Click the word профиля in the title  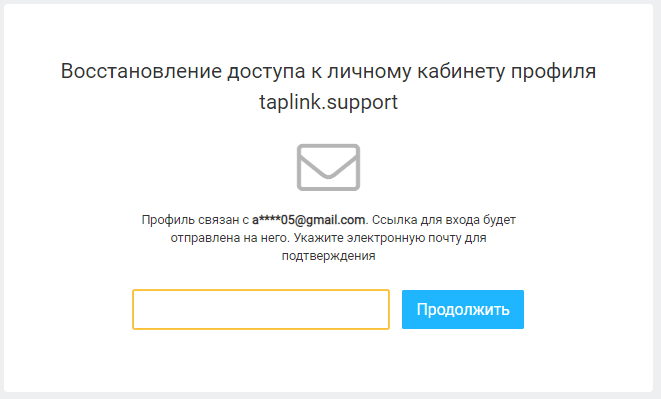coord(554,71)
